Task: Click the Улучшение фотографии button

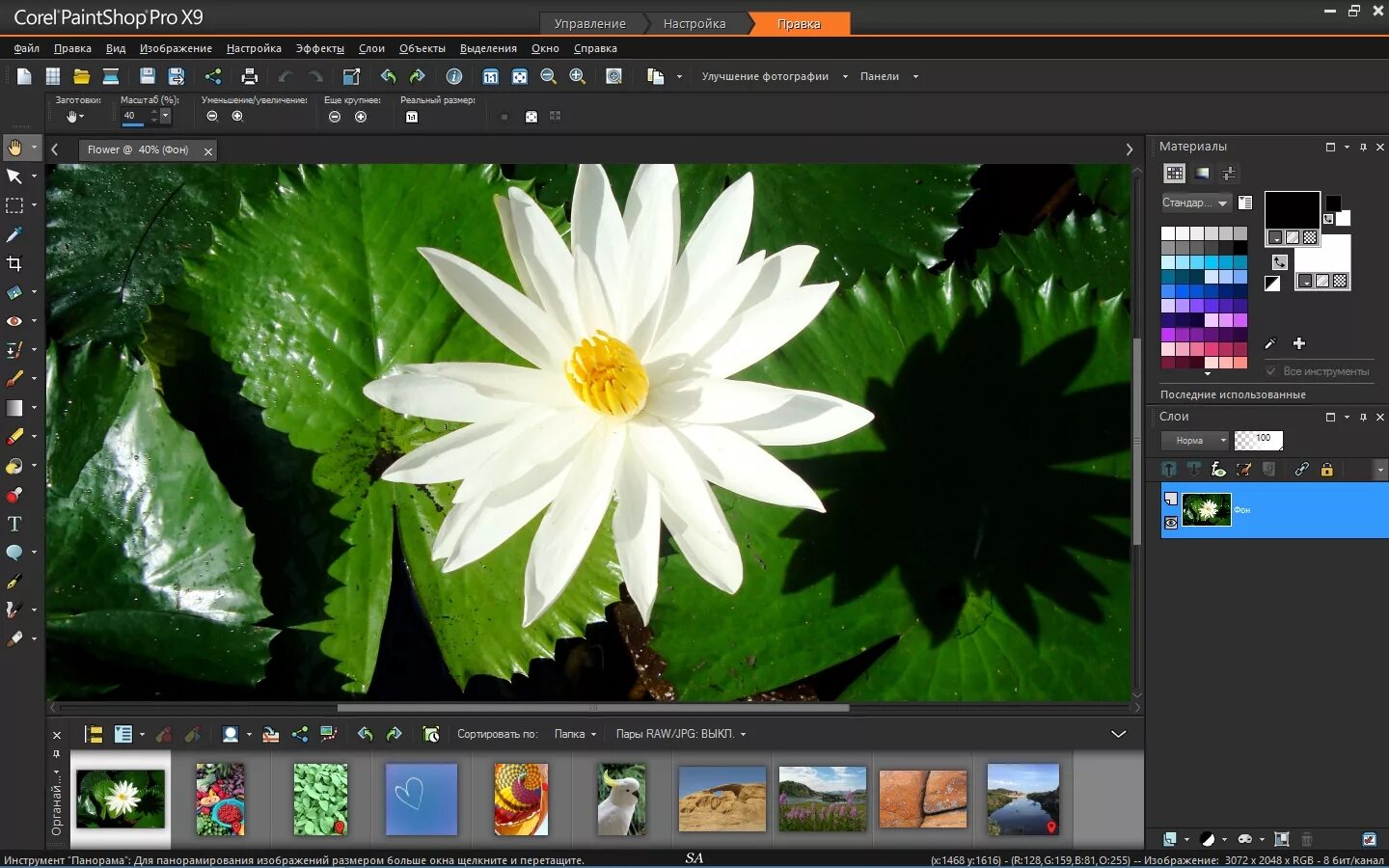Action: pyautogui.click(x=765, y=76)
